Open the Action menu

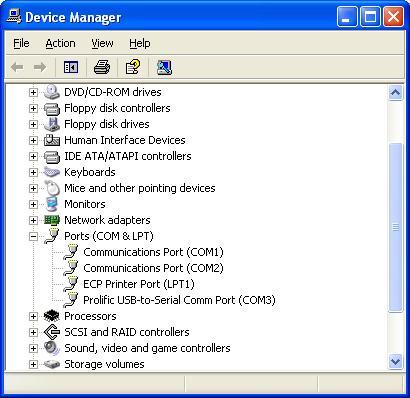tap(60, 43)
